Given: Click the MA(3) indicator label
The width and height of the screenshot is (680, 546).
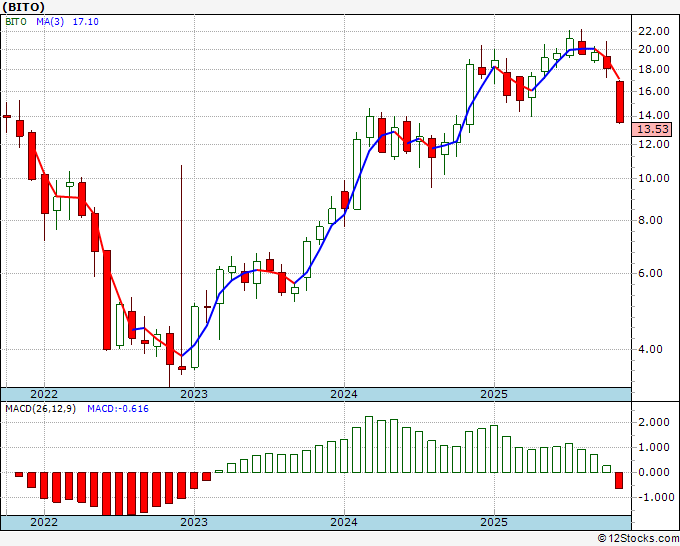Looking at the screenshot, I should click(50, 22).
